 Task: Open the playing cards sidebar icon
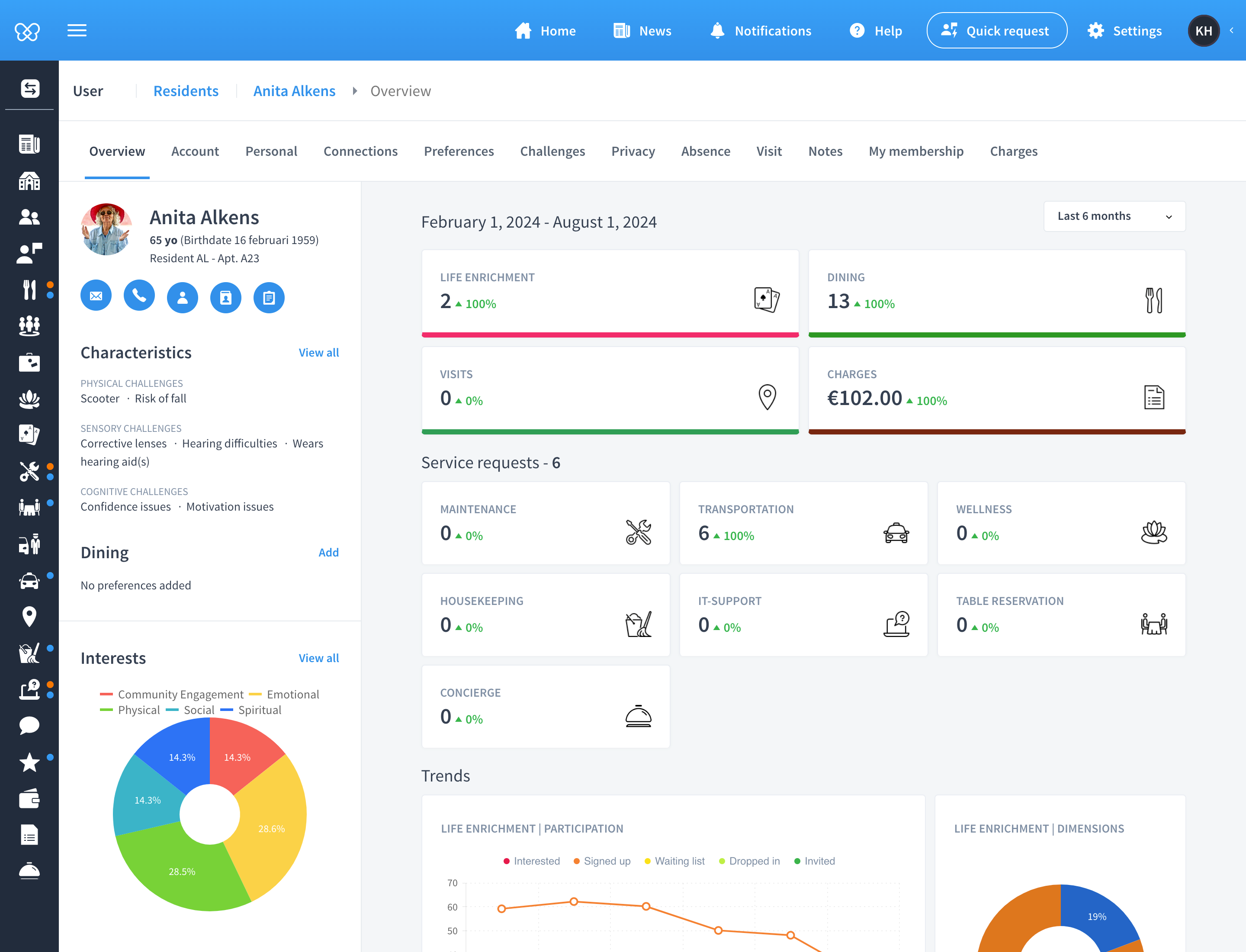click(29, 434)
